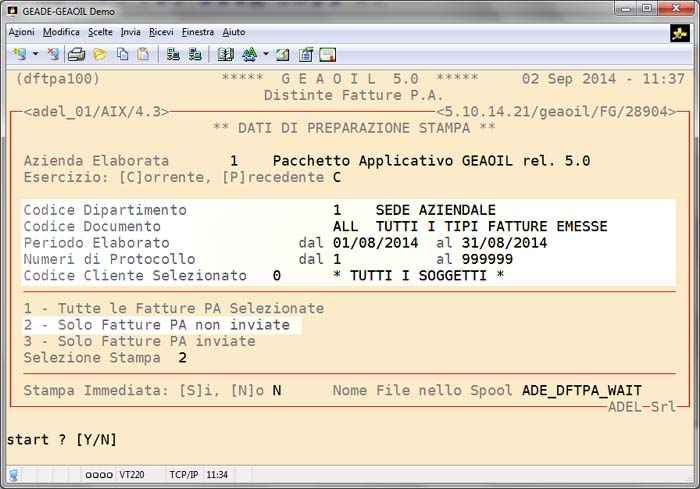Click option 1 Tutte le Fatture PA Selezionate
This screenshot has width=700, height=489.
tap(173, 309)
